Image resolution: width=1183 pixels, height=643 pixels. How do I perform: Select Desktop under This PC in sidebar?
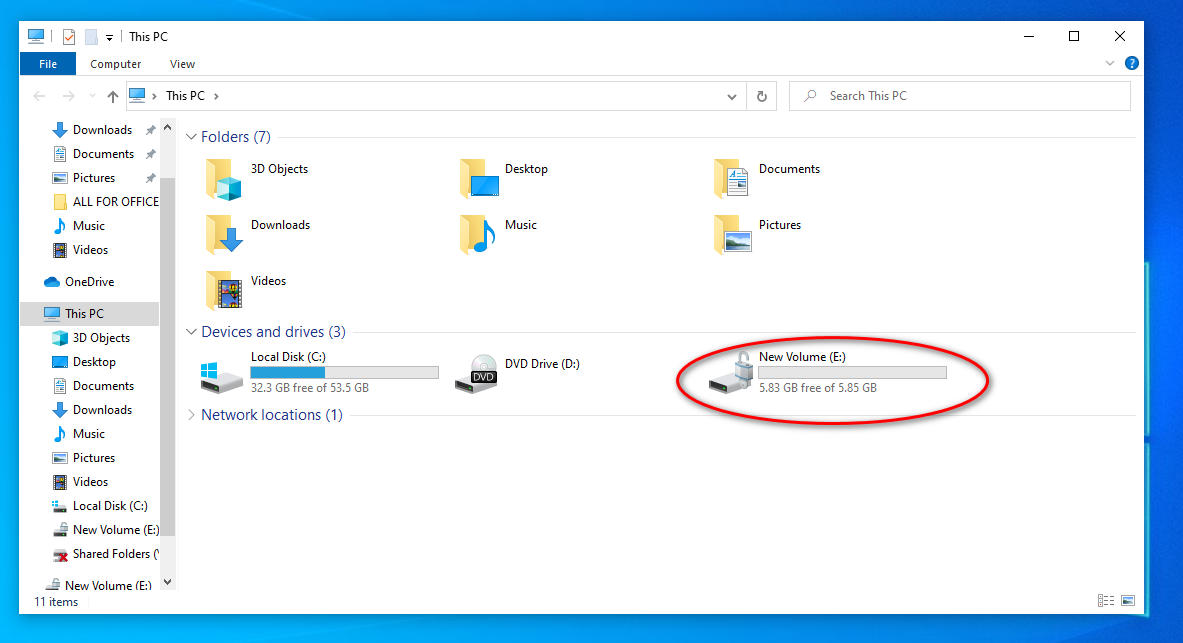(x=84, y=361)
